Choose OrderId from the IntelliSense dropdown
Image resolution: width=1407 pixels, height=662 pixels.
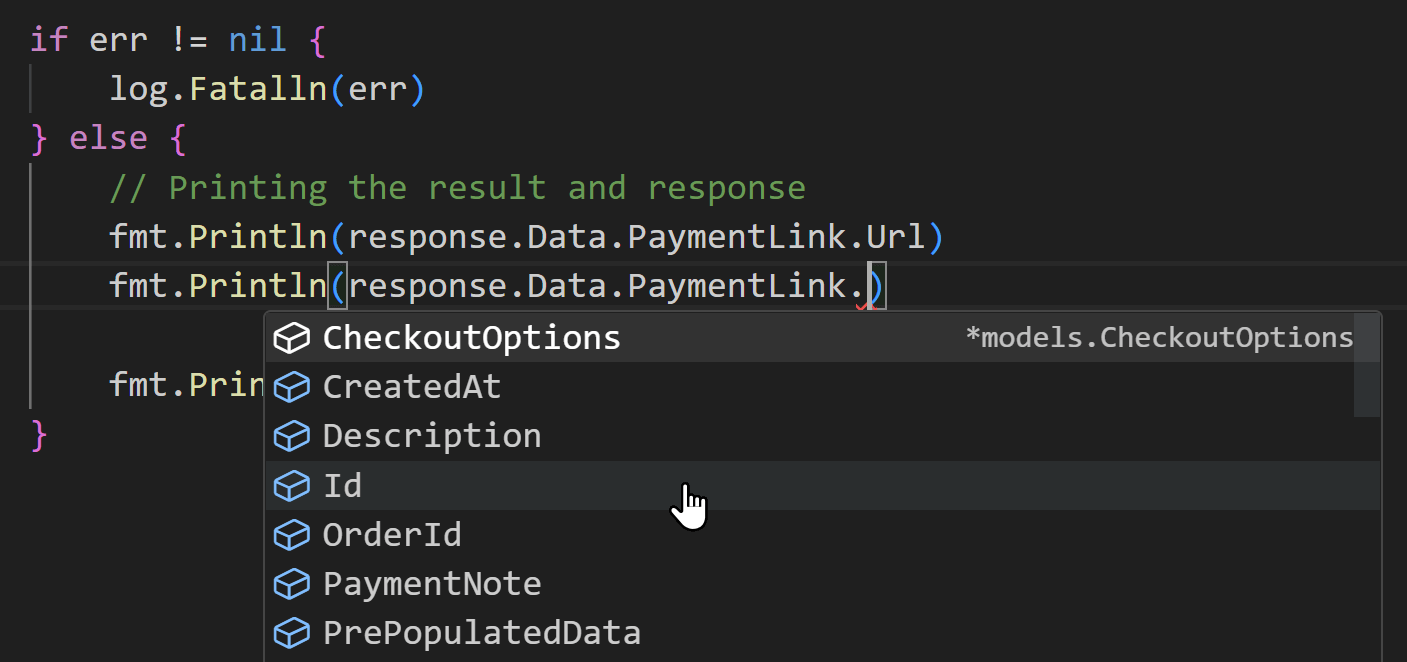click(392, 534)
